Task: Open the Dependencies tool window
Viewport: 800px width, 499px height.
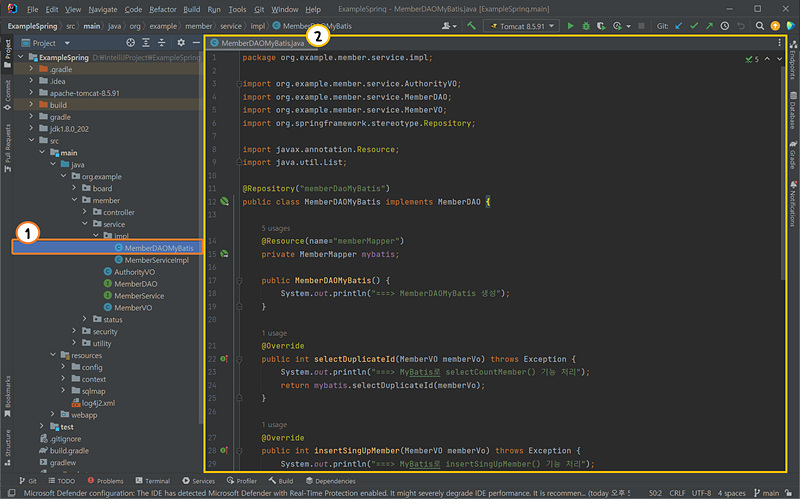Action: (330, 481)
